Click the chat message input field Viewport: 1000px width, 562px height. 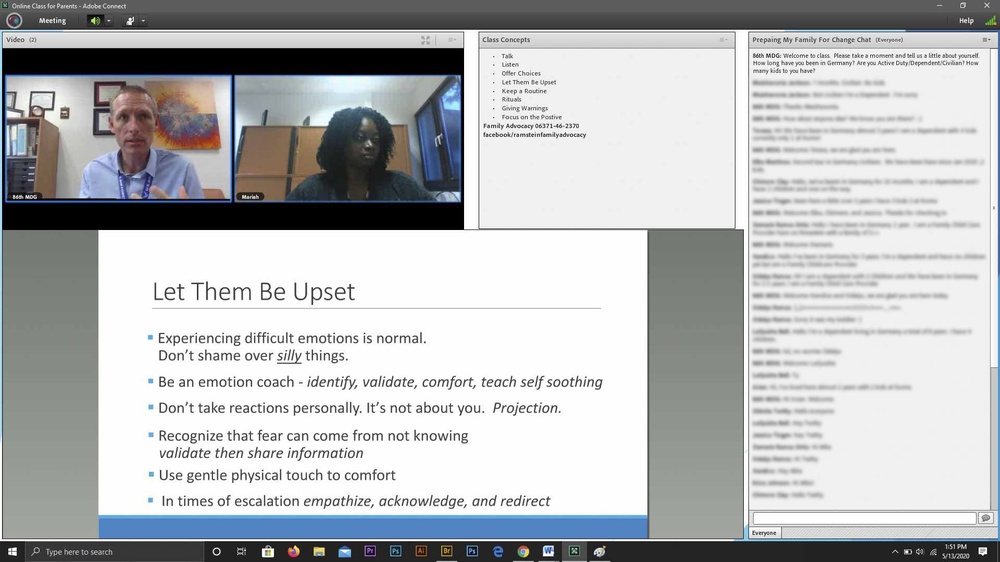click(x=864, y=518)
